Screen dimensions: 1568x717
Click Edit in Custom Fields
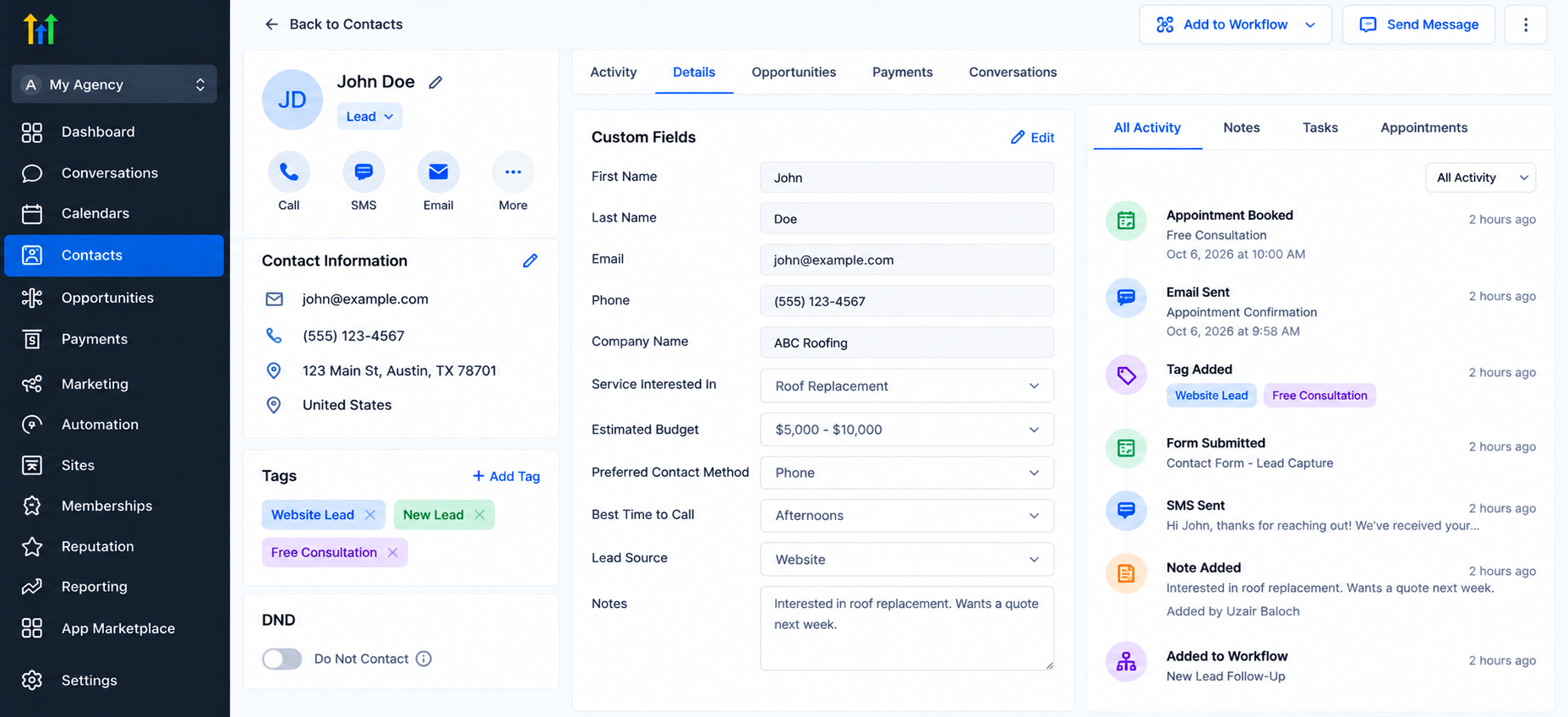[x=1032, y=138]
